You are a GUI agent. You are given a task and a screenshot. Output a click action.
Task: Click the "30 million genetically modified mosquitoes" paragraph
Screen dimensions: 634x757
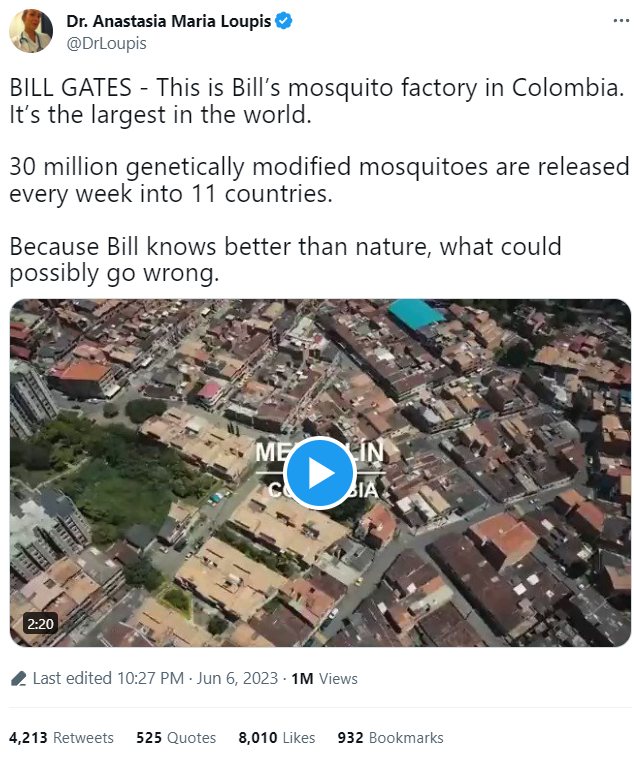click(318, 179)
